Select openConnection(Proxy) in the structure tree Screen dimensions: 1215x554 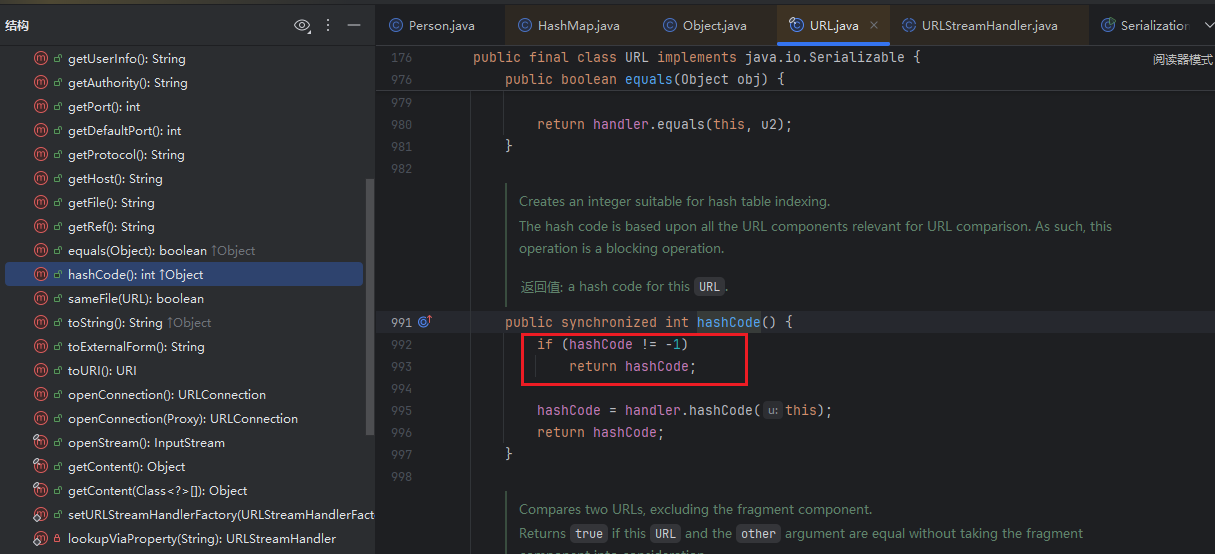point(182,419)
